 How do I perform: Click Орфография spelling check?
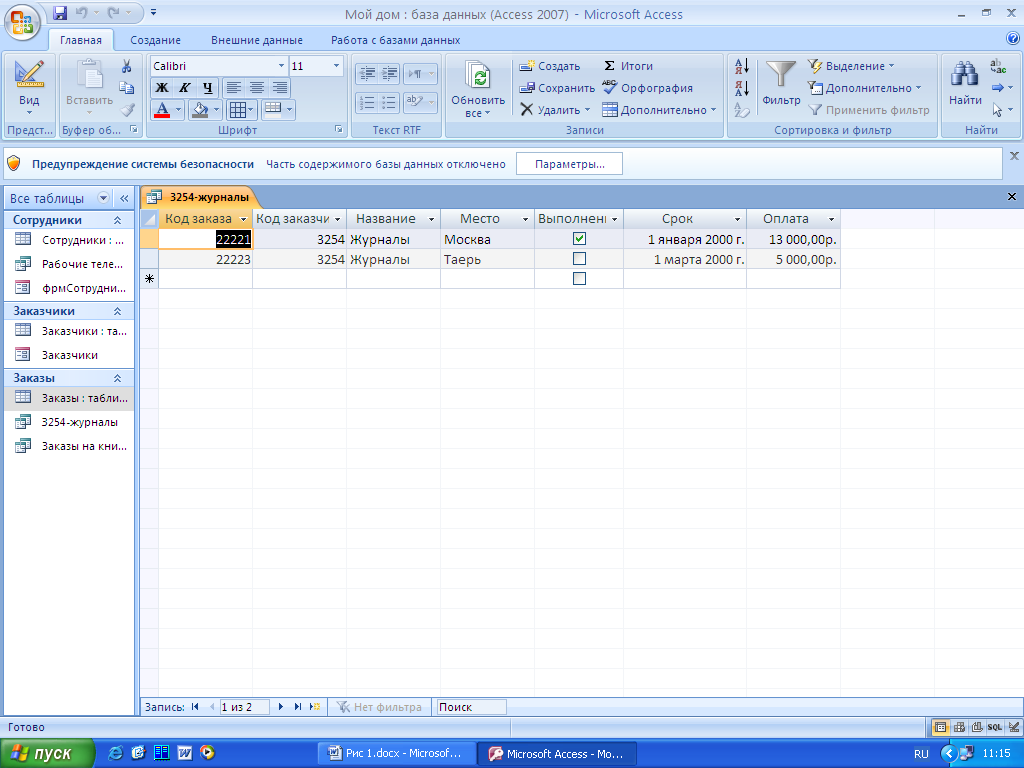(x=647, y=88)
